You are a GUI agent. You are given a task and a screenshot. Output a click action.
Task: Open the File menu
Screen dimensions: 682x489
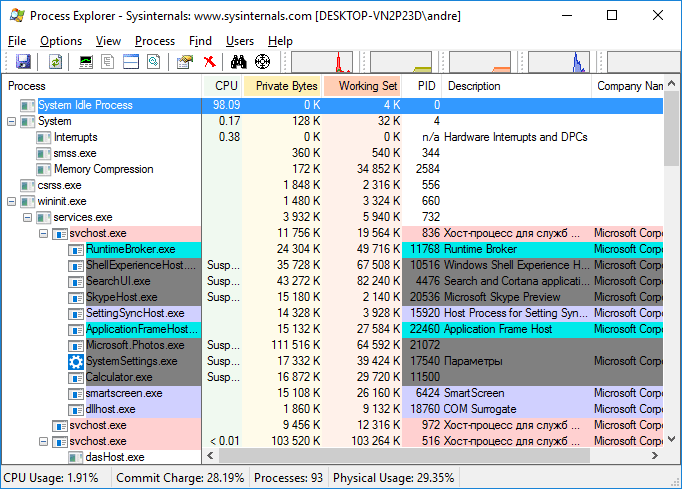17,41
